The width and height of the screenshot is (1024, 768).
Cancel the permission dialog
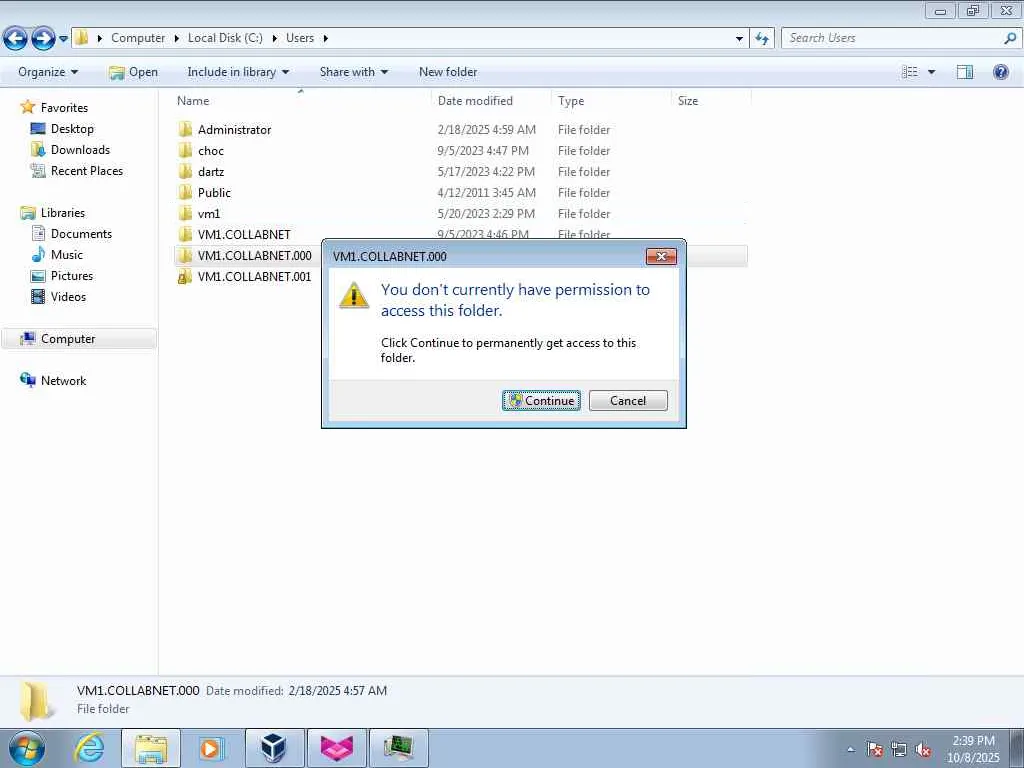coord(628,400)
